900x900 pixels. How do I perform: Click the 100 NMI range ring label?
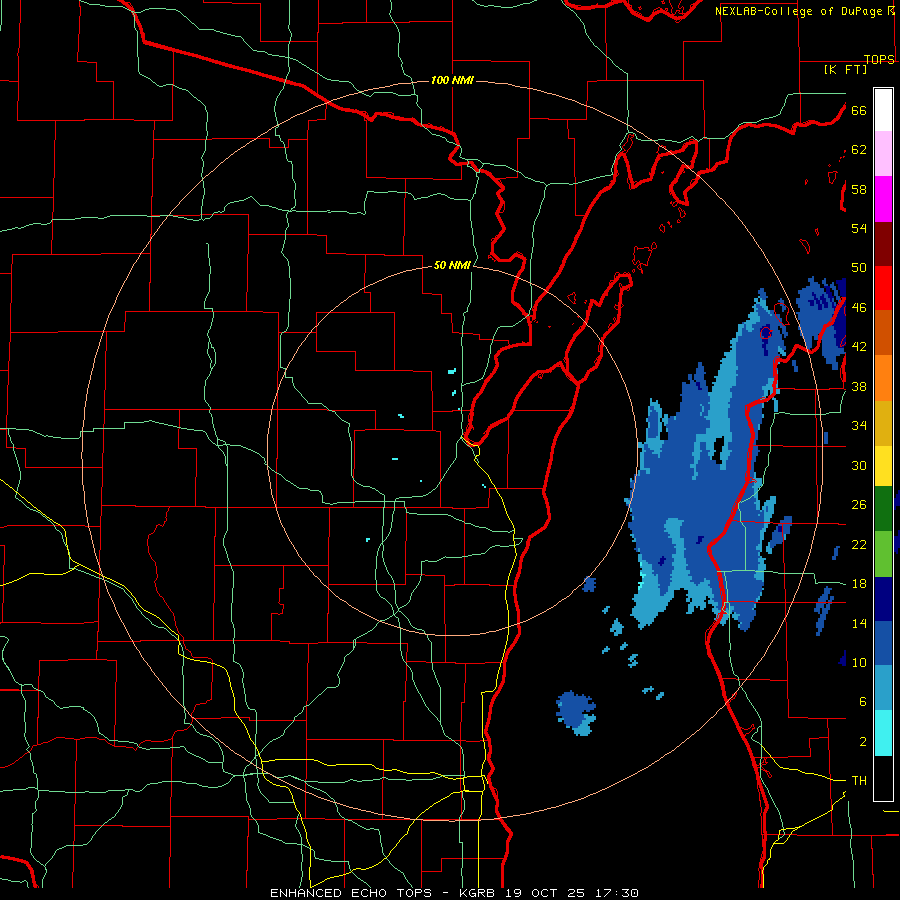[452, 80]
